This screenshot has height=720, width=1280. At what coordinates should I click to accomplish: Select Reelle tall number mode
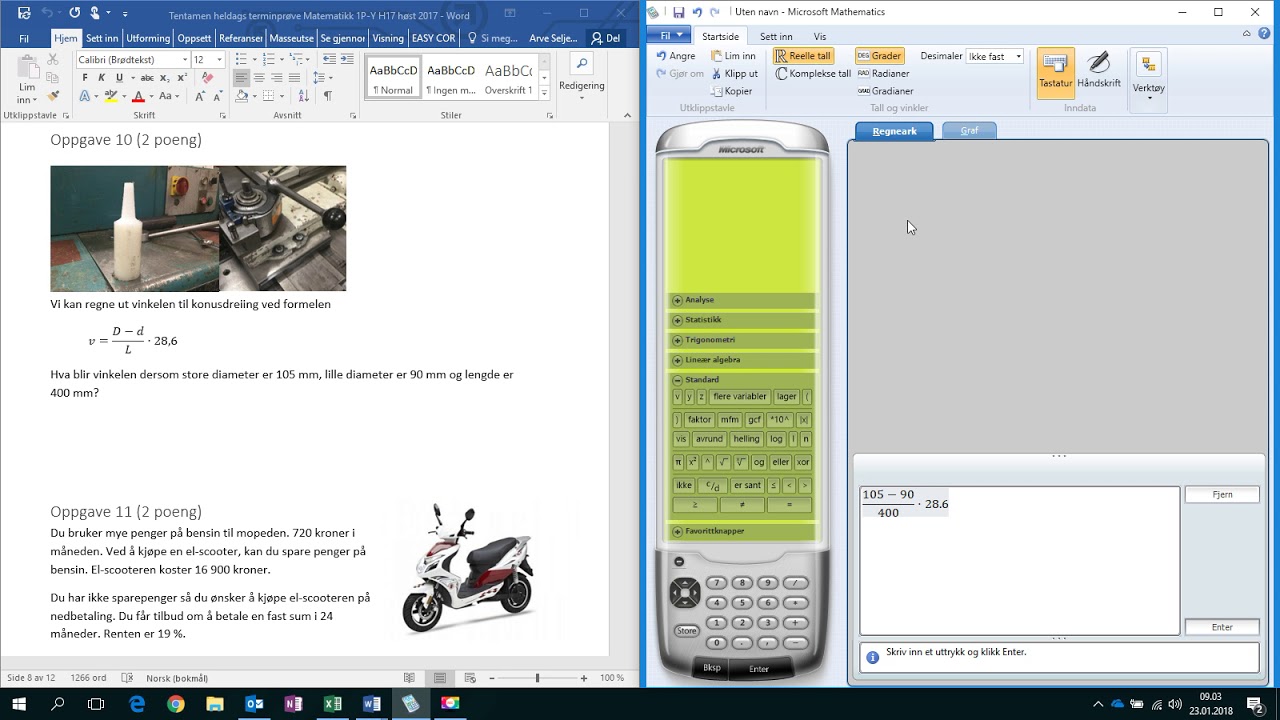[x=803, y=56]
